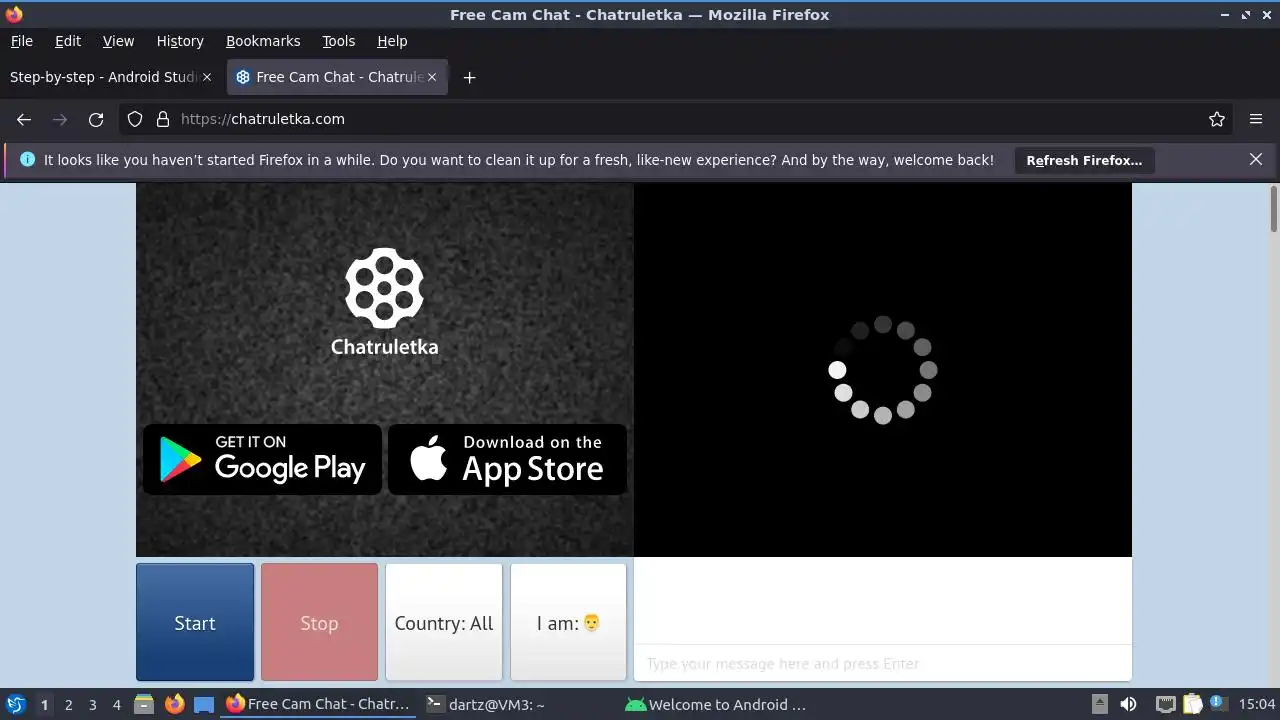Screen dimensions: 1280x720
Task: Select the Free Cam Chat tab
Action: click(338, 77)
